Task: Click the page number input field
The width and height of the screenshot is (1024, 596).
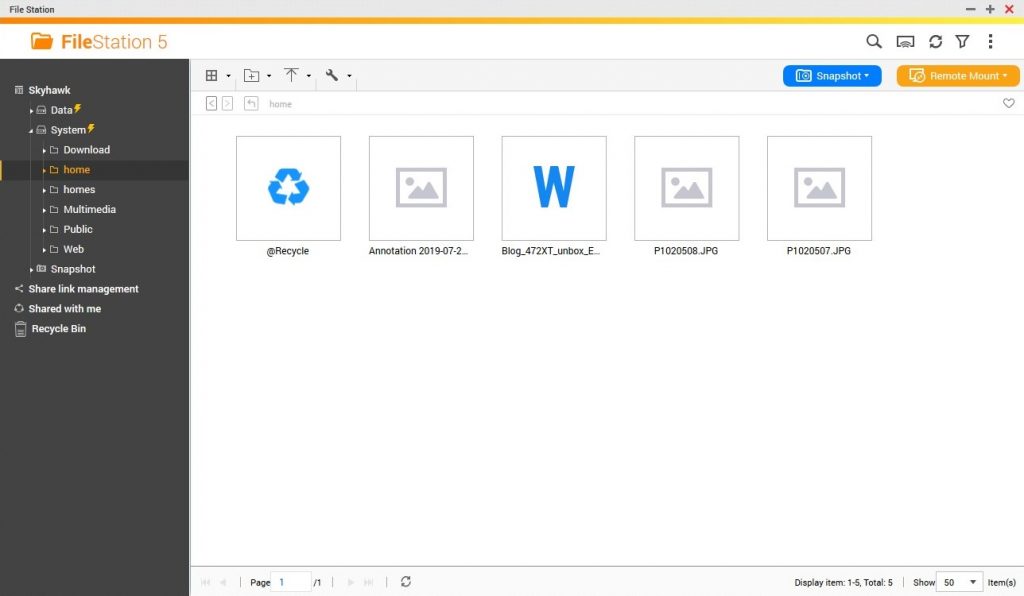Action: pyautogui.click(x=291, y=582)
